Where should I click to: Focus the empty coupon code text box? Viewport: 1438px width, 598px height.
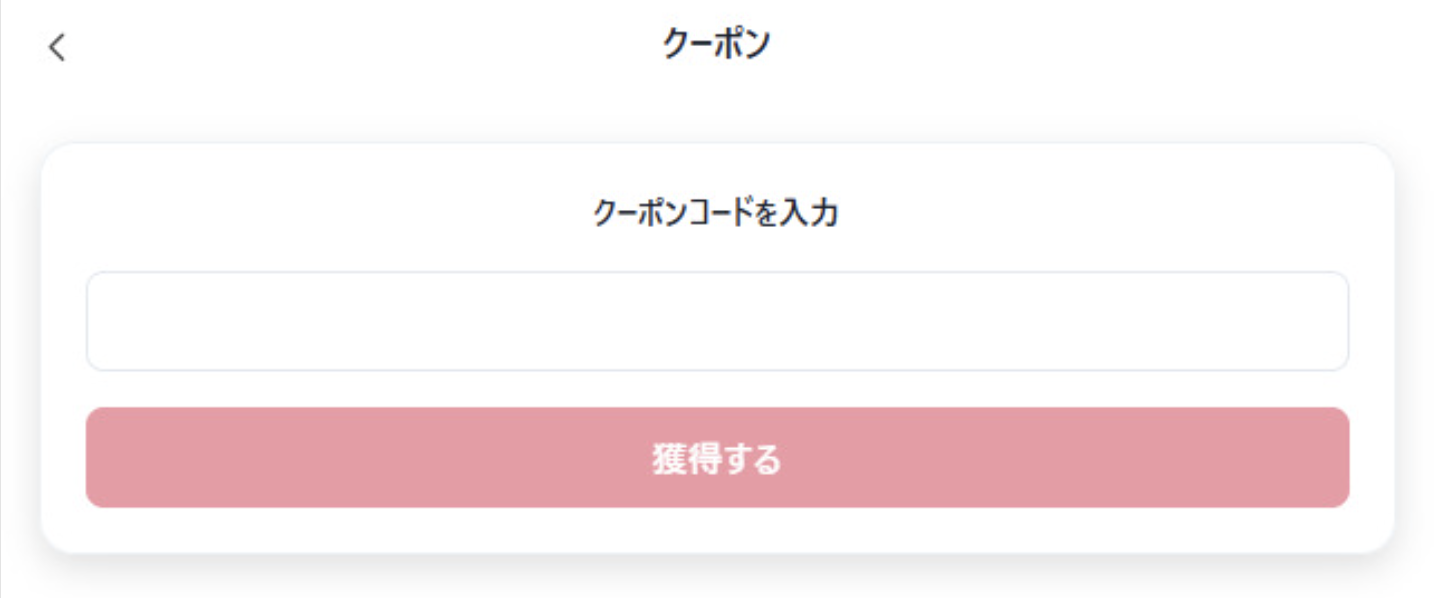[x=717, y=321]
